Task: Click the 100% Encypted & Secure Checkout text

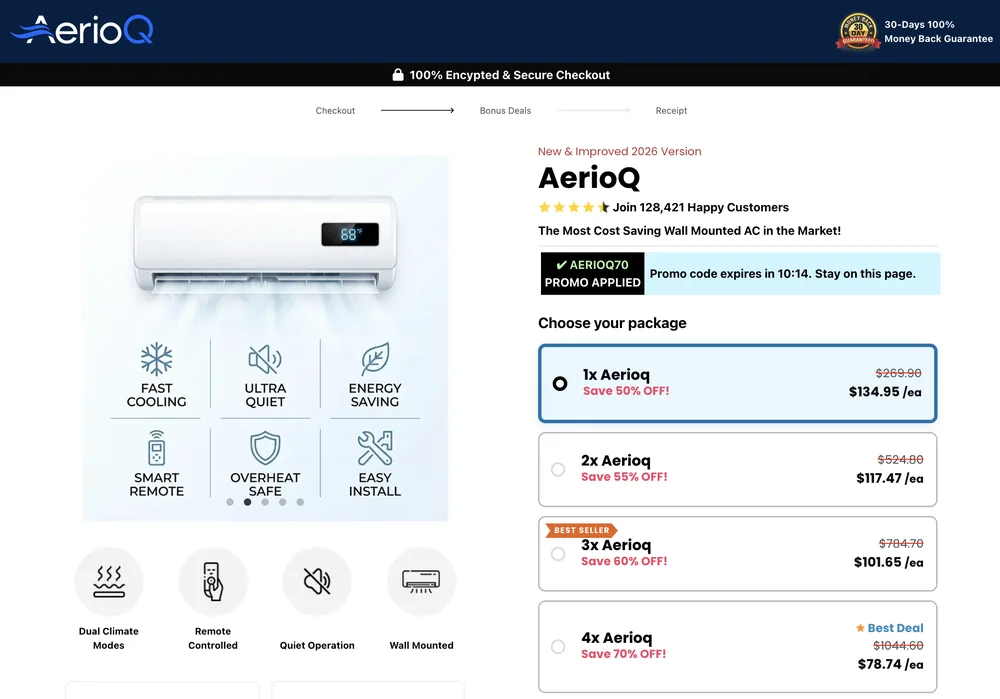Action: click(510, 75)
